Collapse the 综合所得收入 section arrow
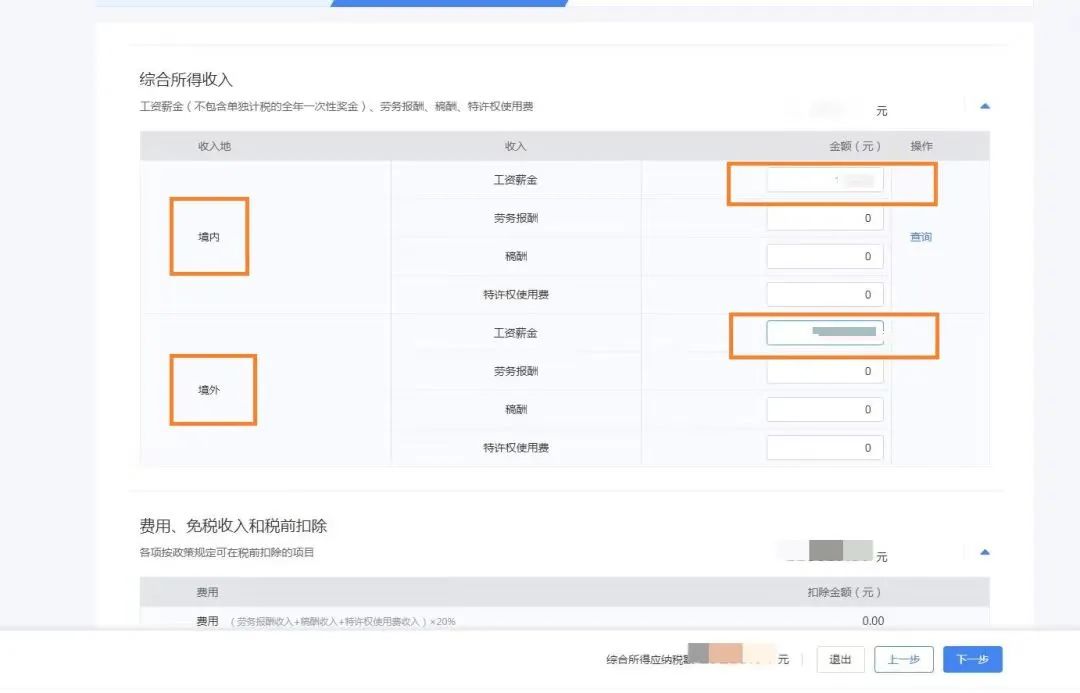 coord(985,106)
